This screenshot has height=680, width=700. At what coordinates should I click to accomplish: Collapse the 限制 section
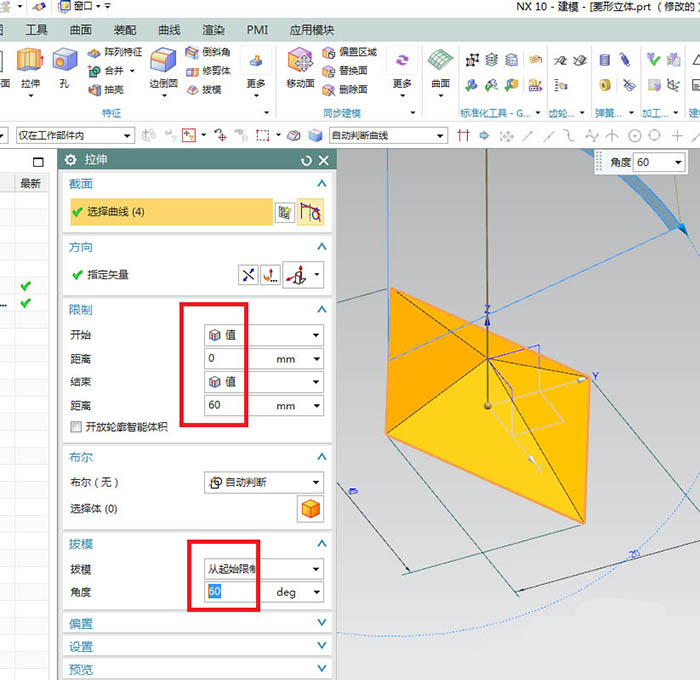pos(321,310)
